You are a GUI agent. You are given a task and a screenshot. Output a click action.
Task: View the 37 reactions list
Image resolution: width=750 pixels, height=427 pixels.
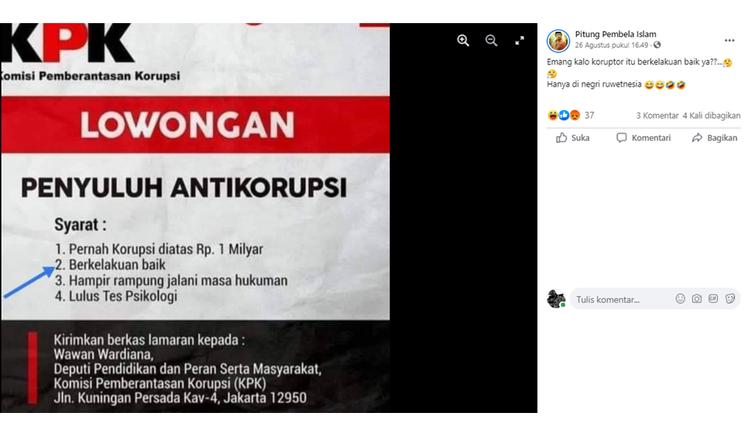point(571,116)
